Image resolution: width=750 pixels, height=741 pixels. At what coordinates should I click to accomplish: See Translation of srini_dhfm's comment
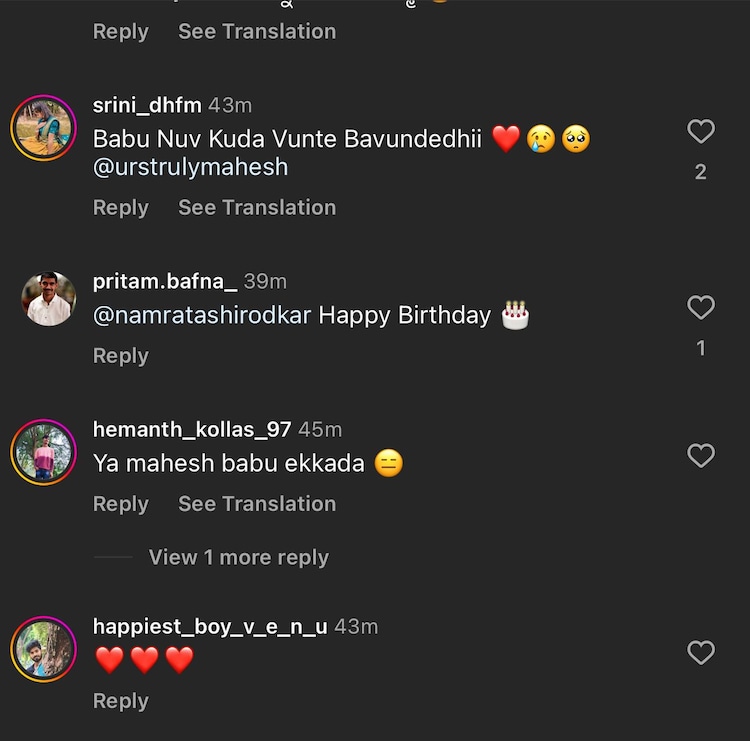click(257, 208)
